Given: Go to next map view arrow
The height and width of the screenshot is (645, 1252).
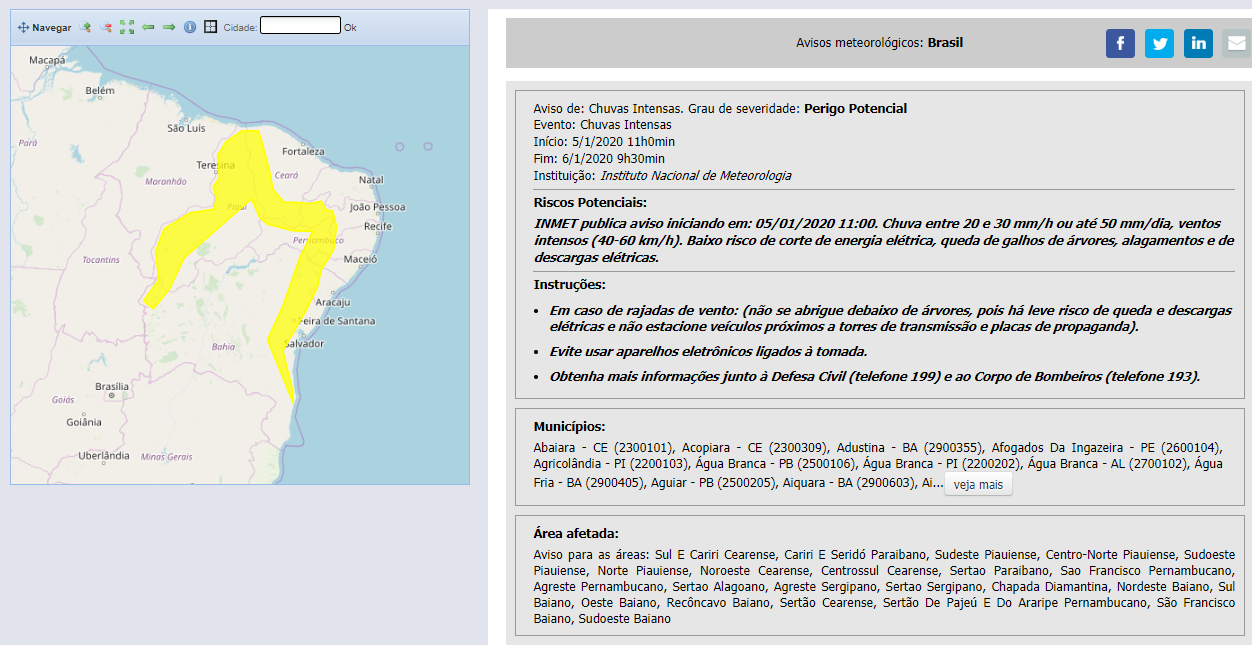Looking at the screenshot, I should tap(169, 28).
